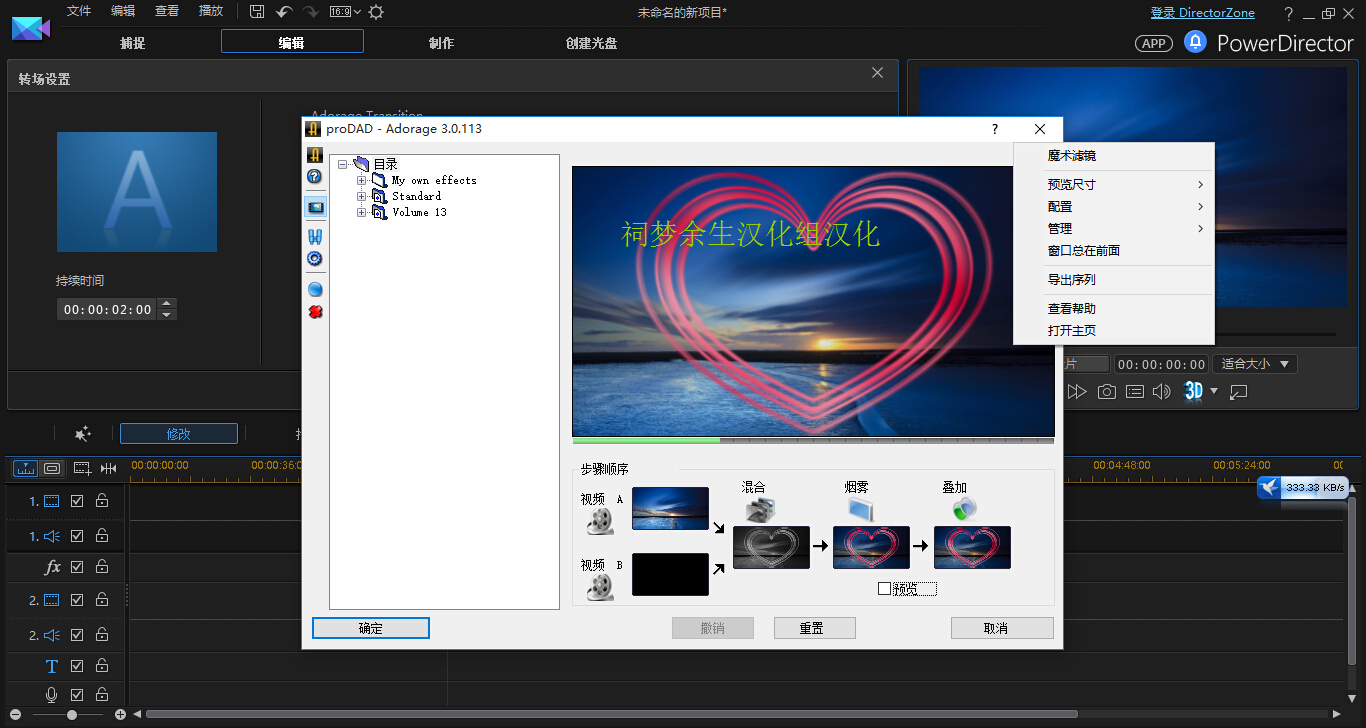Click the zoom-in plus icon on the timeline
The width and height of the screenshot is (1366, 728).
tap(120, 715)
